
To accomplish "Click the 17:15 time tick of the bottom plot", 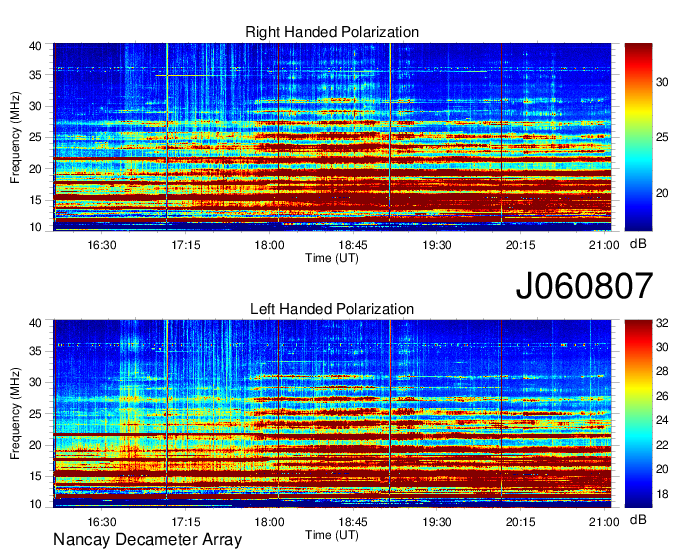I will [x=186, y=522].
